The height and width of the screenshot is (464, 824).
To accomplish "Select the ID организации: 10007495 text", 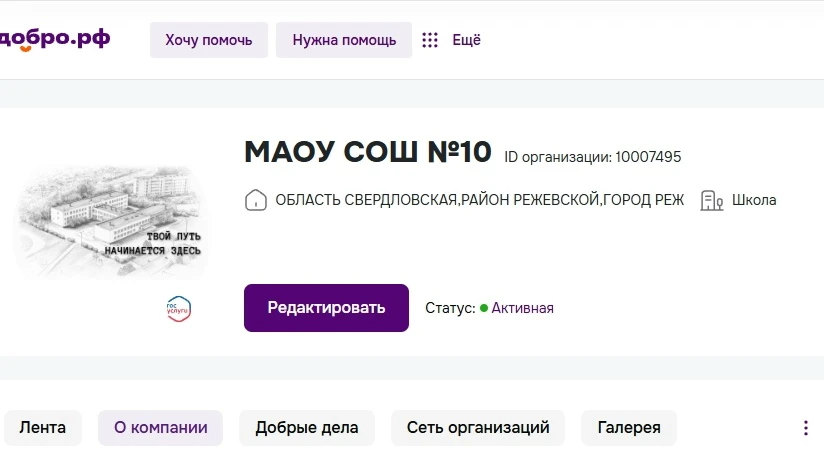I will 593,157.
